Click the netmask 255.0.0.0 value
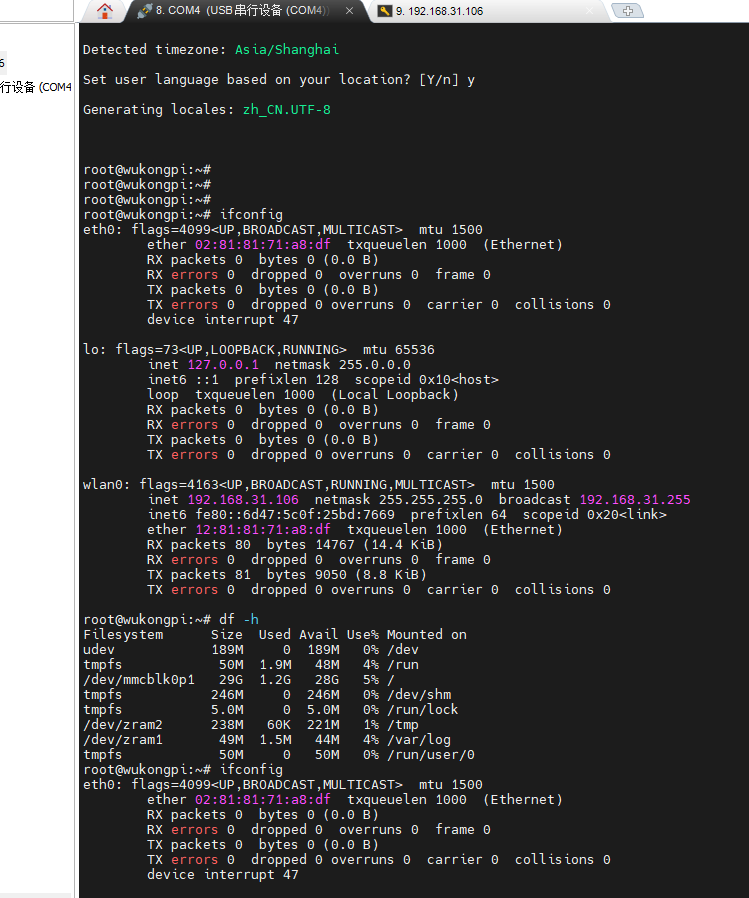This screenshot has width=749, height=898. 374,364
